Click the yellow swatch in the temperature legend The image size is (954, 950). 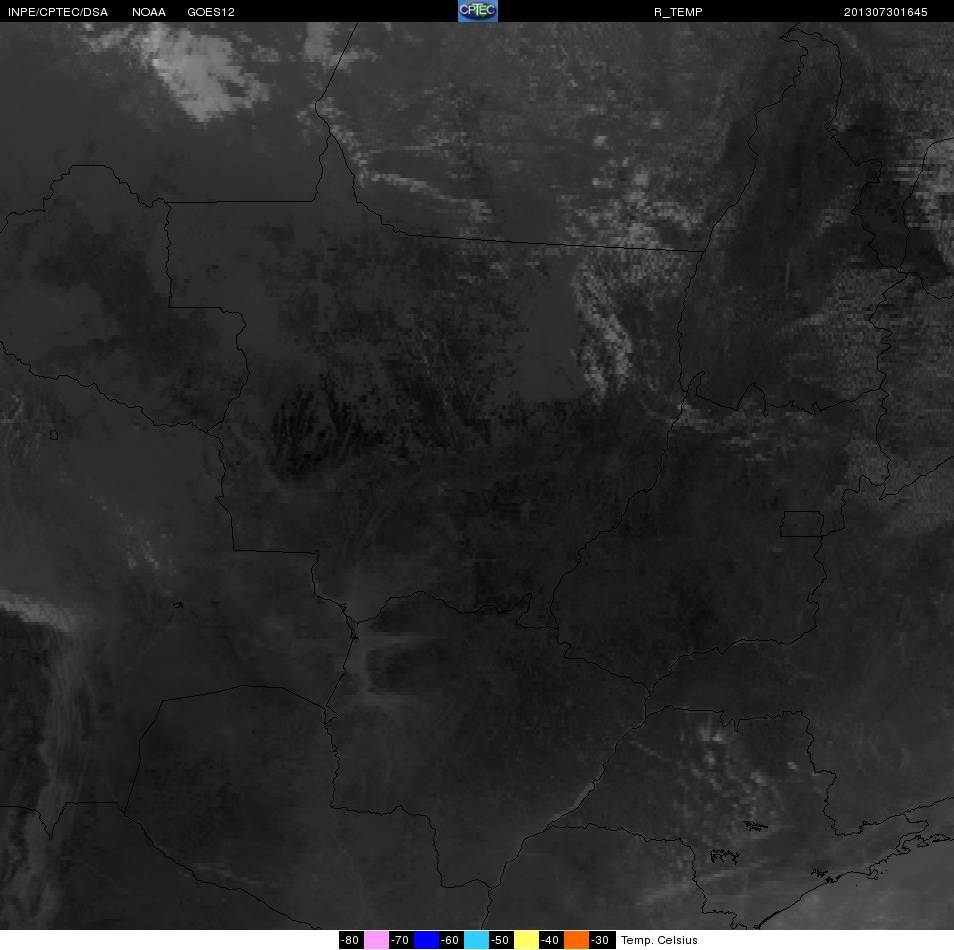point(527,940)
